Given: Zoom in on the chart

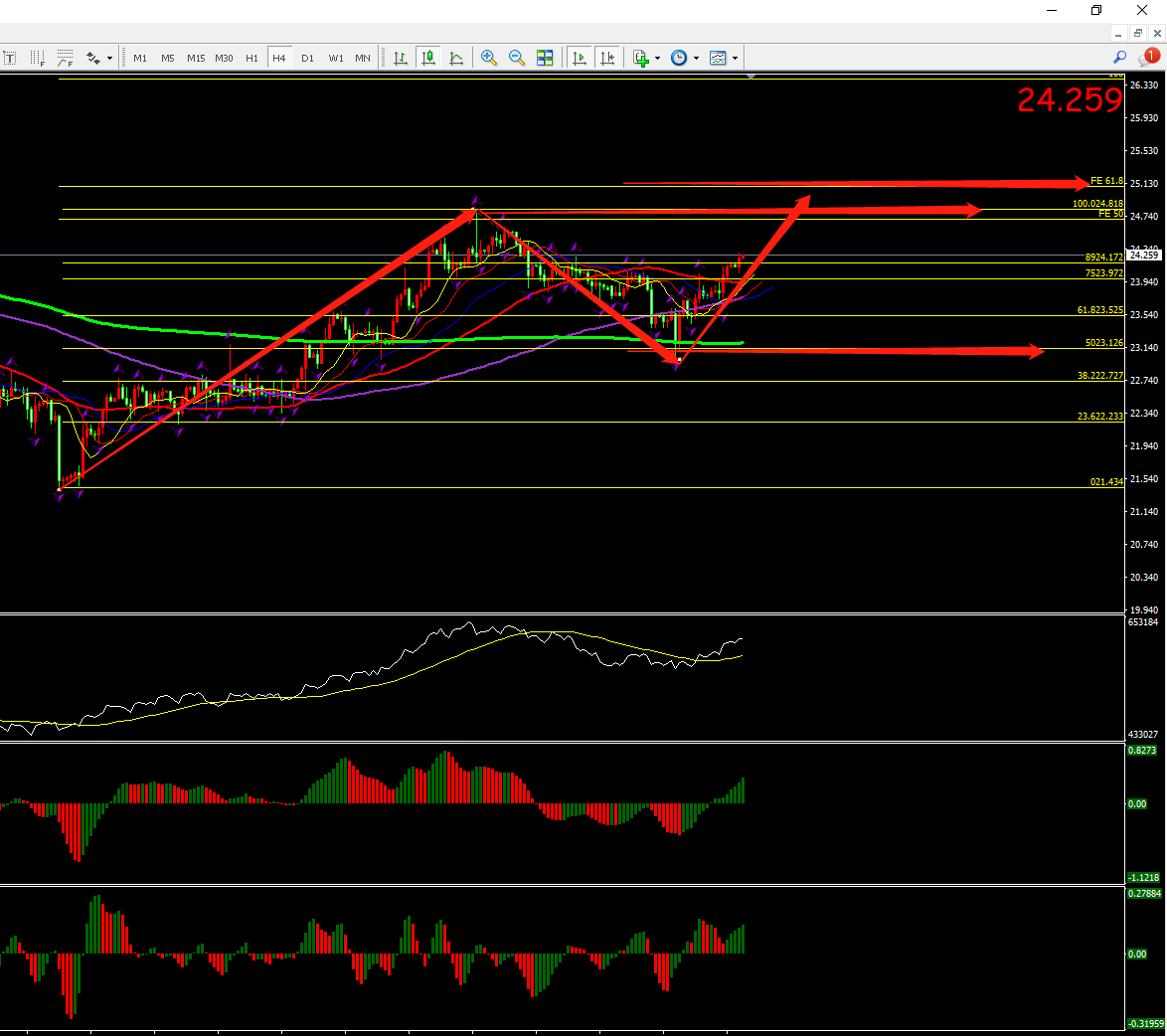Looking at the screenshot, I should [x=488, y=58].
